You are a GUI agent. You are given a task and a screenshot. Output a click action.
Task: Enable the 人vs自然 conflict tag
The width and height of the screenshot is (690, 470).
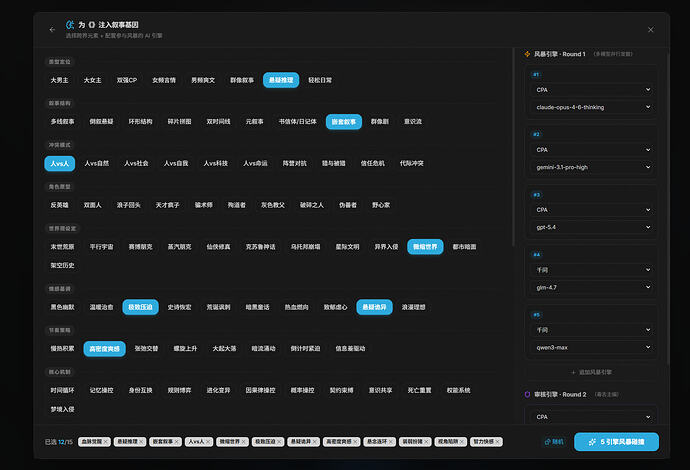pyautogui.click(x=97, y=163)
